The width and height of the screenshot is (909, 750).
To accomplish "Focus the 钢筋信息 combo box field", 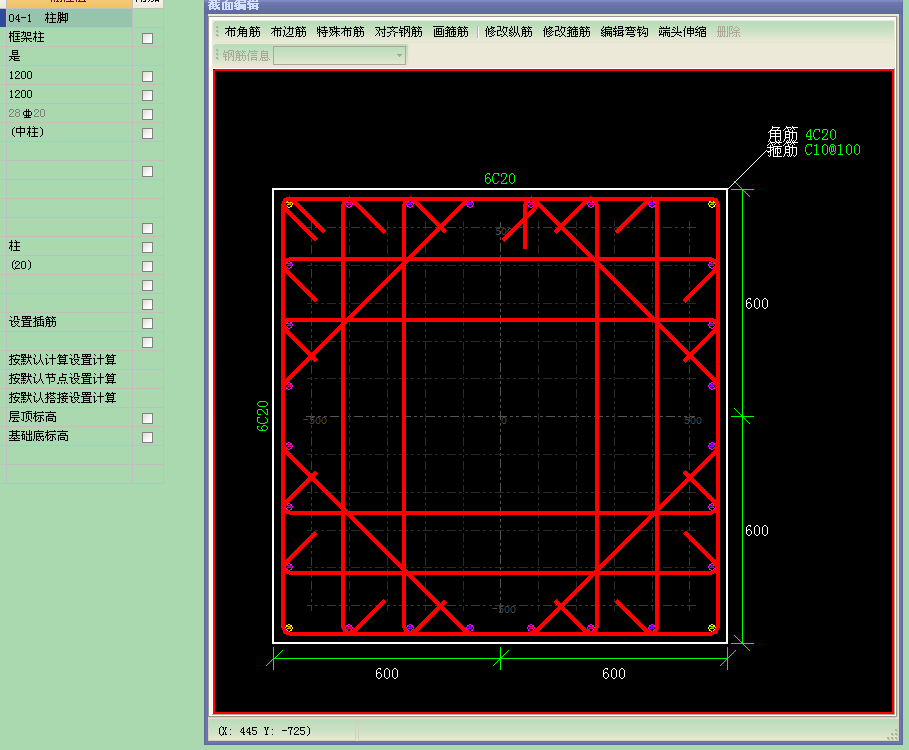I will coord(339,56).
